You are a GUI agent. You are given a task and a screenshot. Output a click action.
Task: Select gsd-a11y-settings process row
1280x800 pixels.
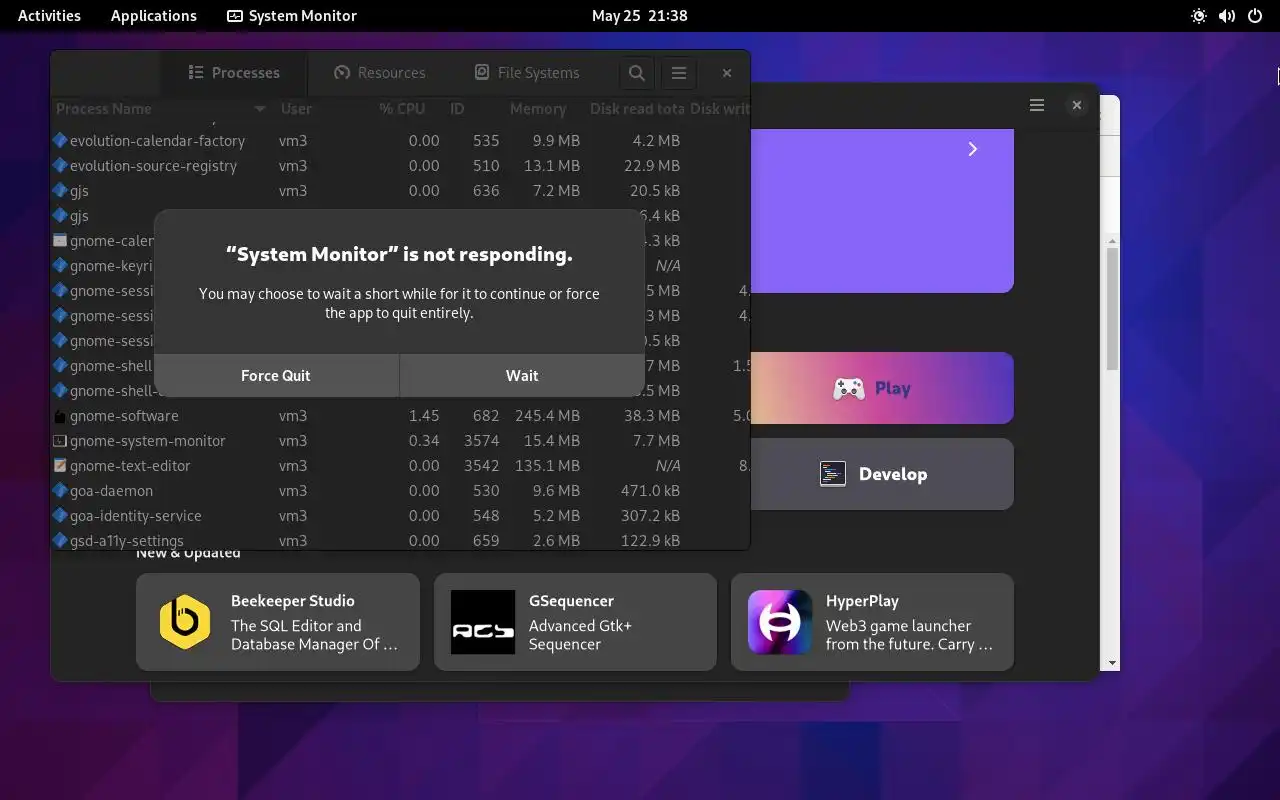pyautogui.click(x=400, y=540)
